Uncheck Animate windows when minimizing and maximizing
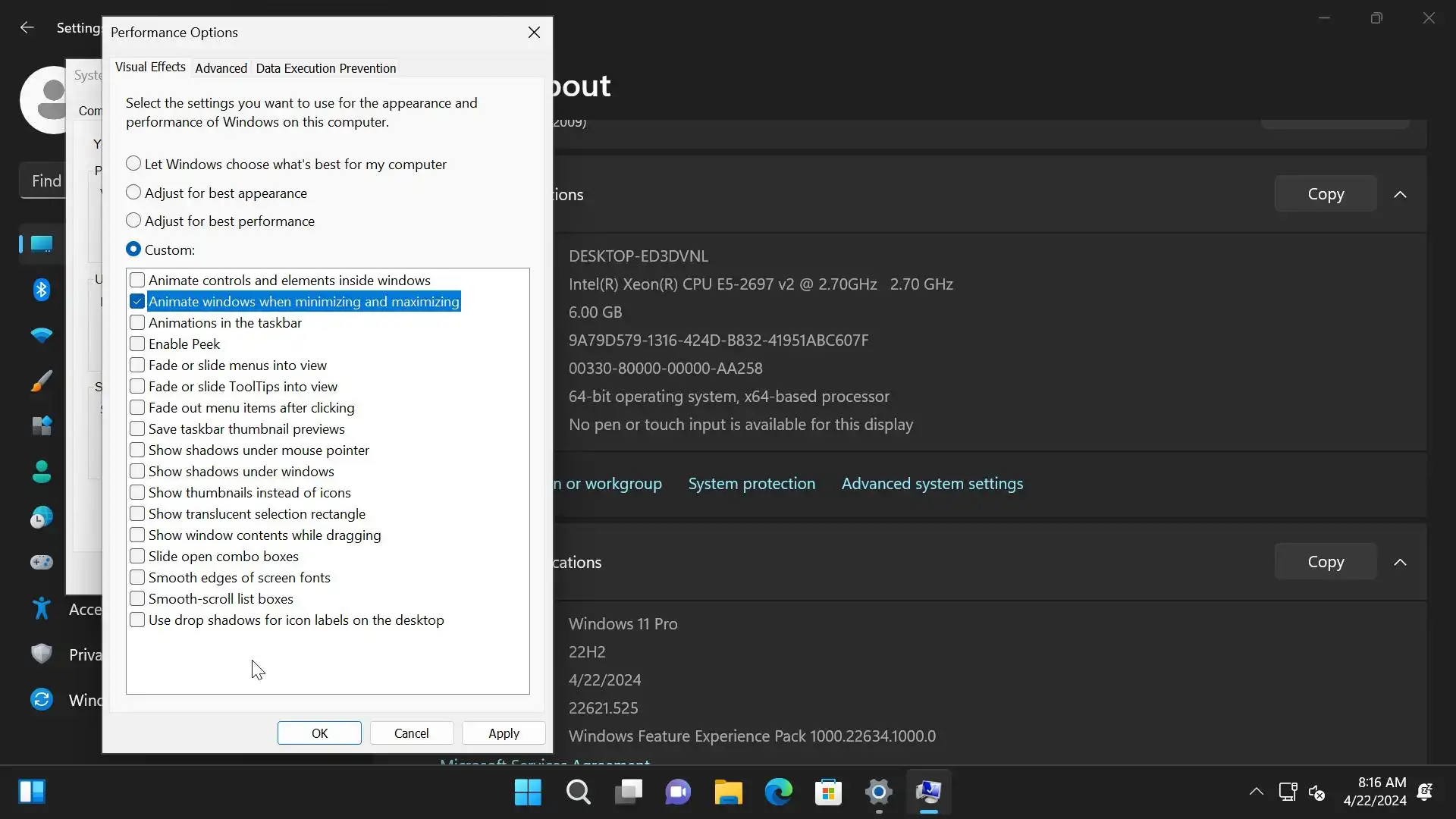Image resolution: width=1456 pixels, height=819 pixels. (x=137, y=302)
